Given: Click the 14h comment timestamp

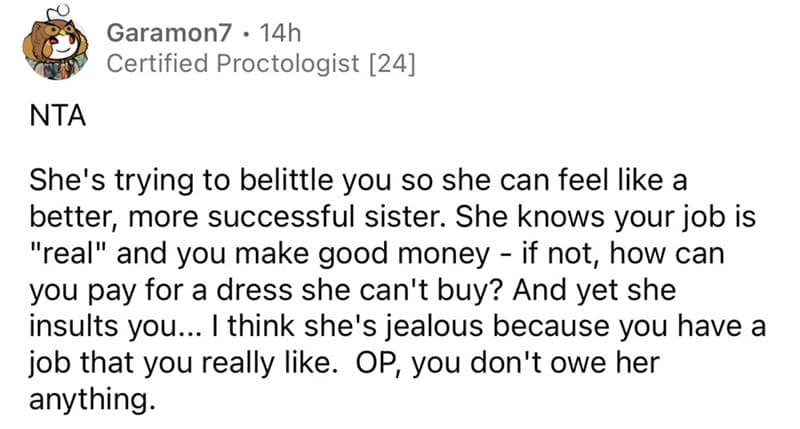Looking at the screenshot, I should coord(280,34).
